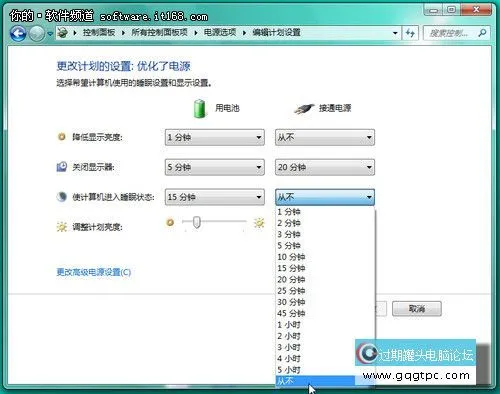Select 3 分钟 in the dropdown list
This screenshot has height=394, width=500.
pos(325,234)
